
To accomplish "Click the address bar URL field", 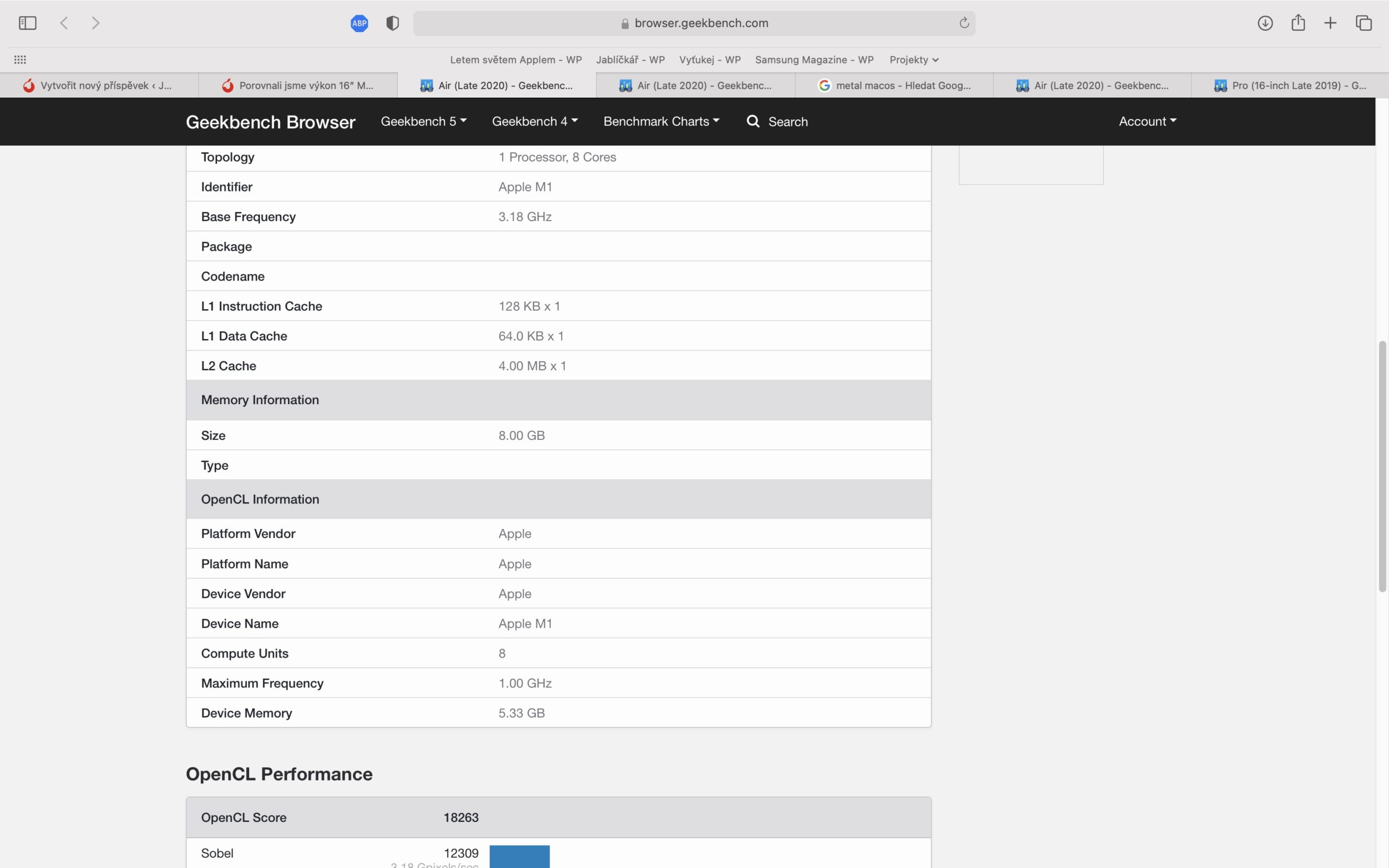I will [694, 23].
